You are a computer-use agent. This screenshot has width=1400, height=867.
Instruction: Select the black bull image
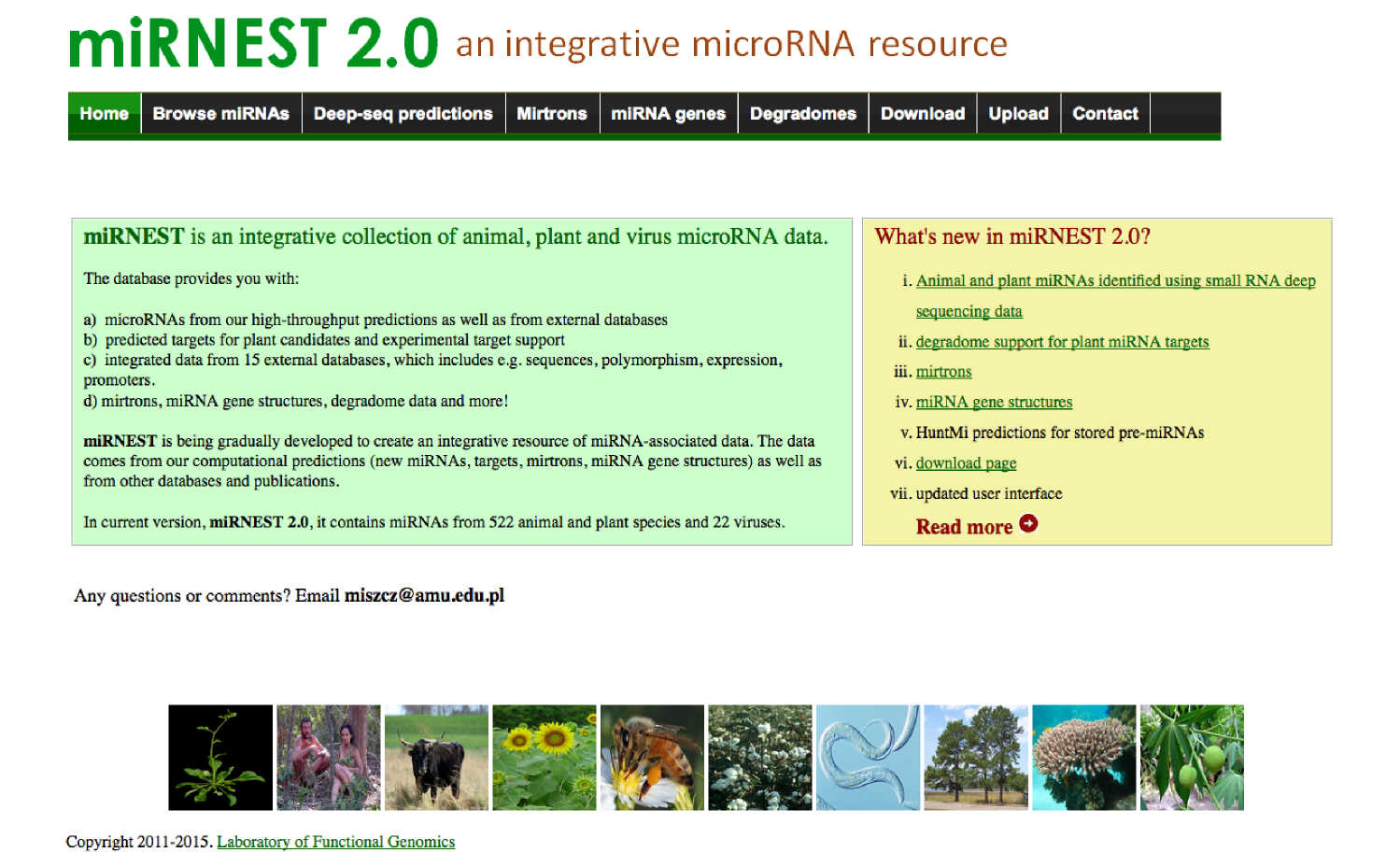[x=436, y=757]
